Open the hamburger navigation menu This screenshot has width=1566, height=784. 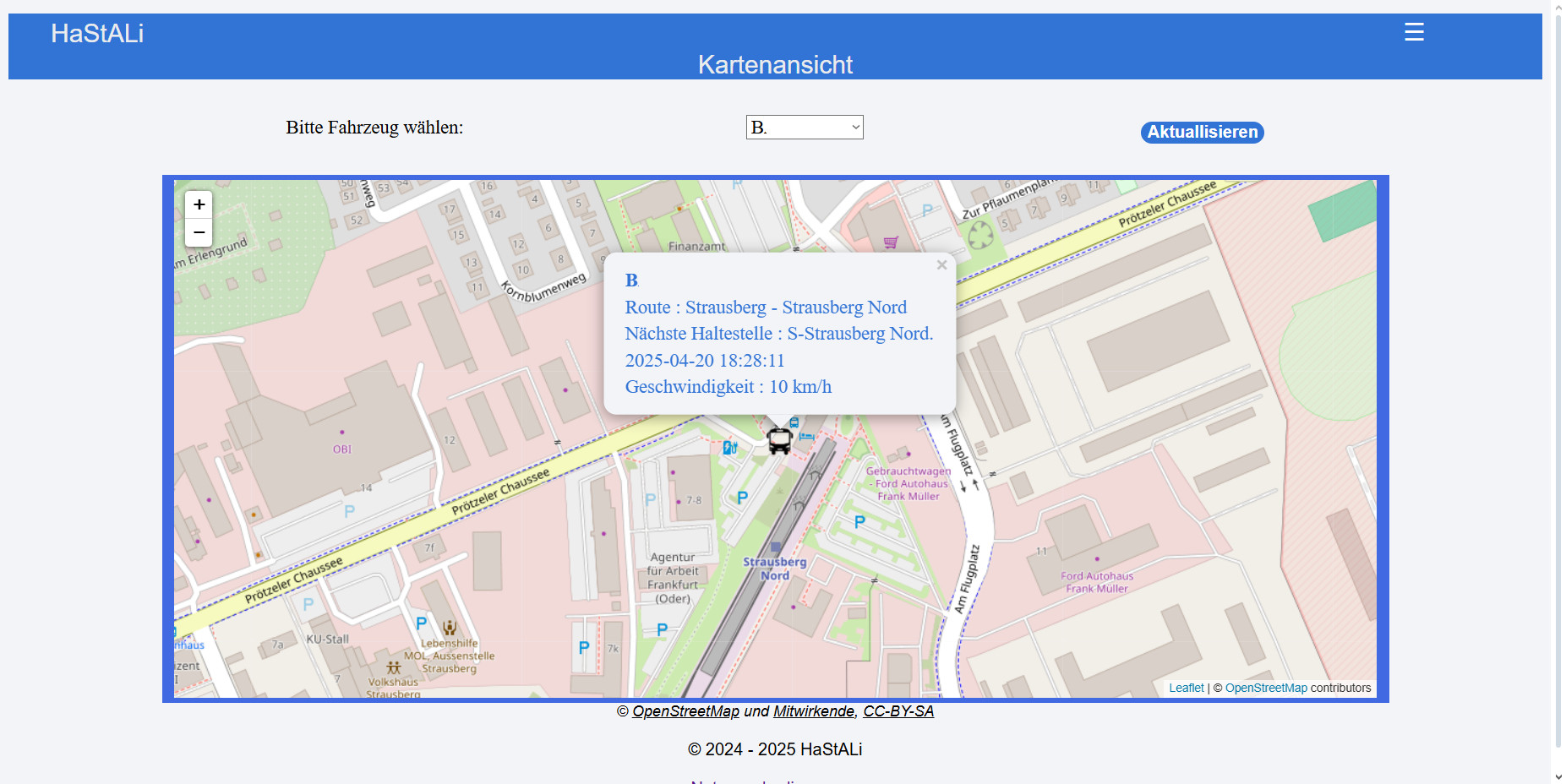pyautogui.click(x=1414, y=32)
